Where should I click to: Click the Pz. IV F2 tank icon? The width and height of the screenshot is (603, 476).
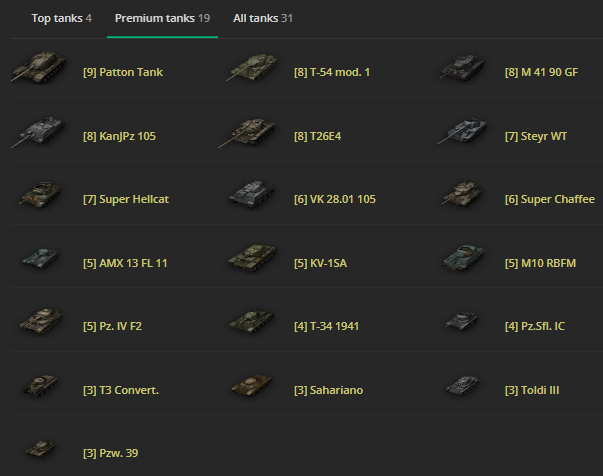point(40,321)
